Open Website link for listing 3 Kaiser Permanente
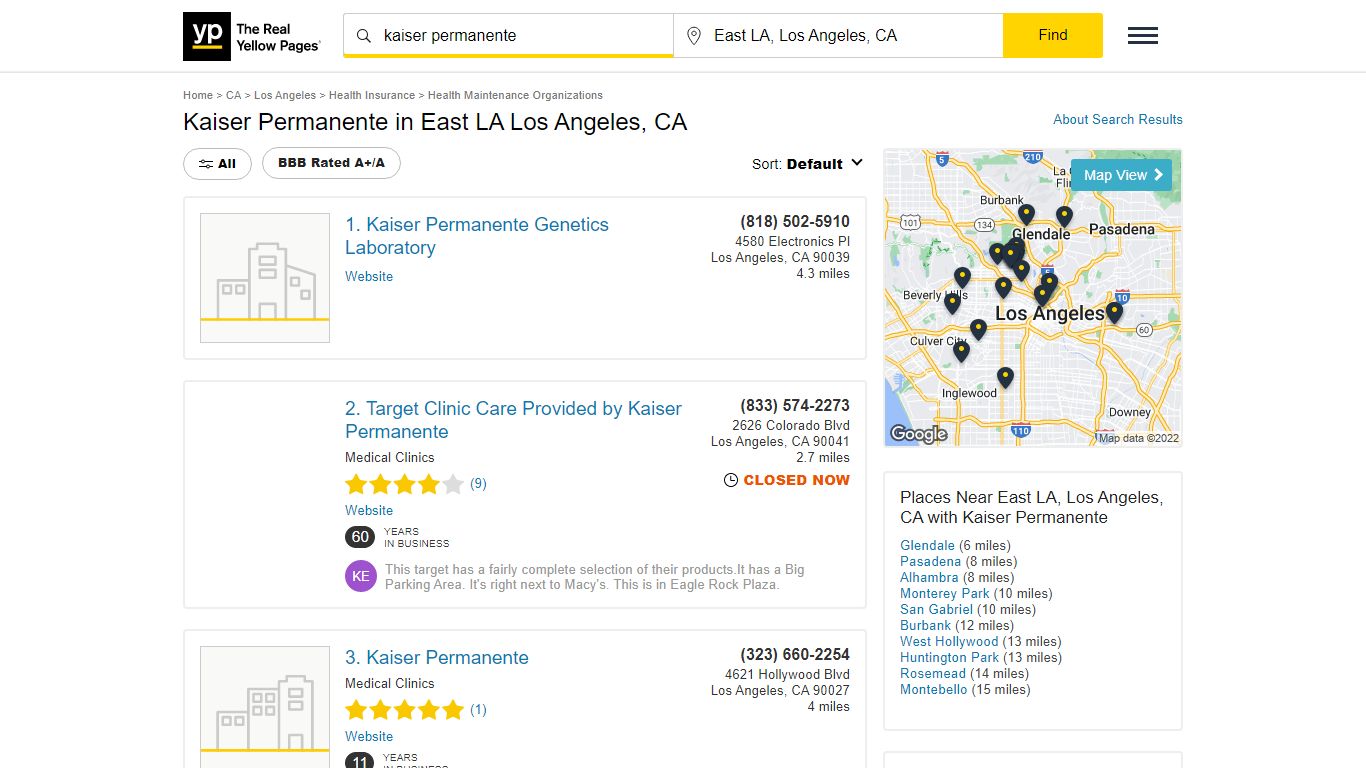1366x768 pixels. (369, 736)
